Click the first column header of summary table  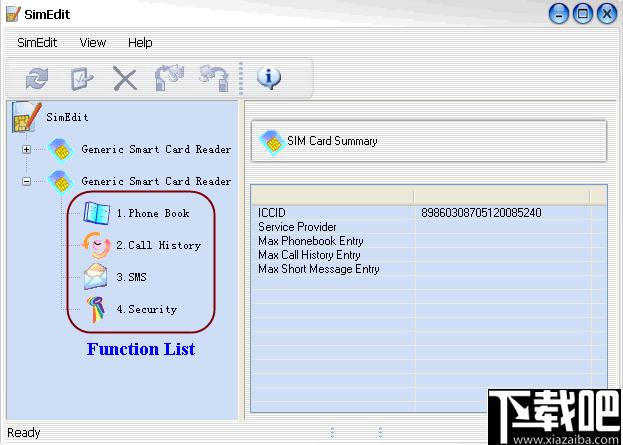click(x=333, y=196)
